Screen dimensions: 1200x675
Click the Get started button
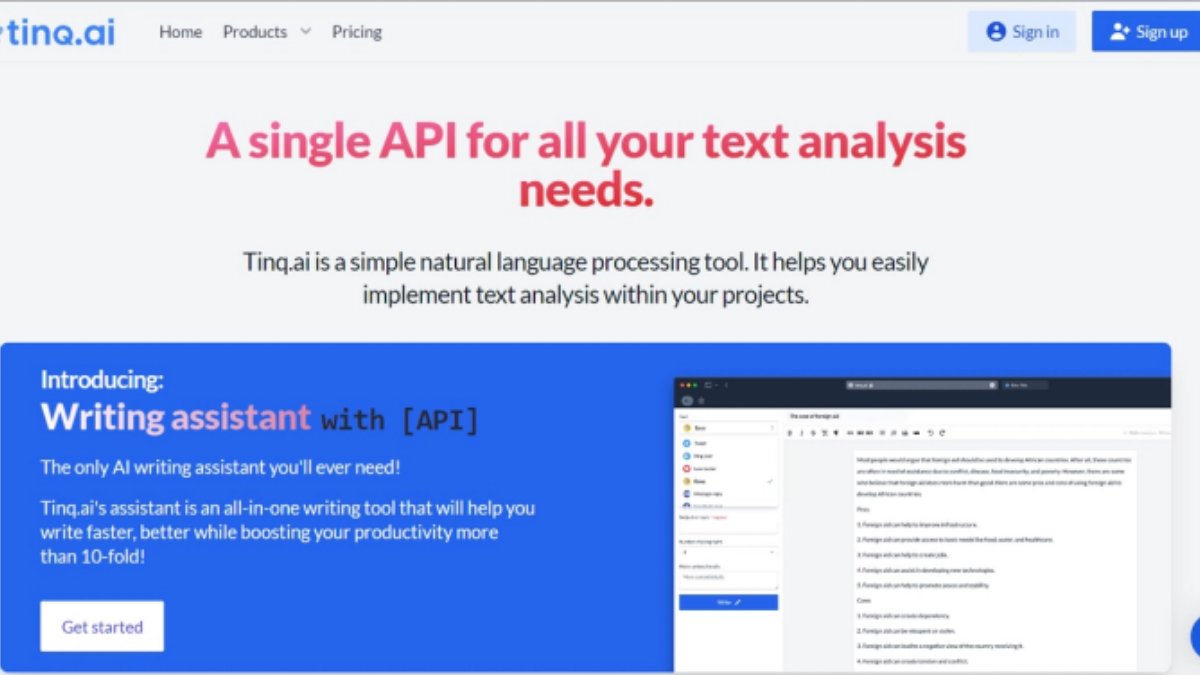click(101, 626)
